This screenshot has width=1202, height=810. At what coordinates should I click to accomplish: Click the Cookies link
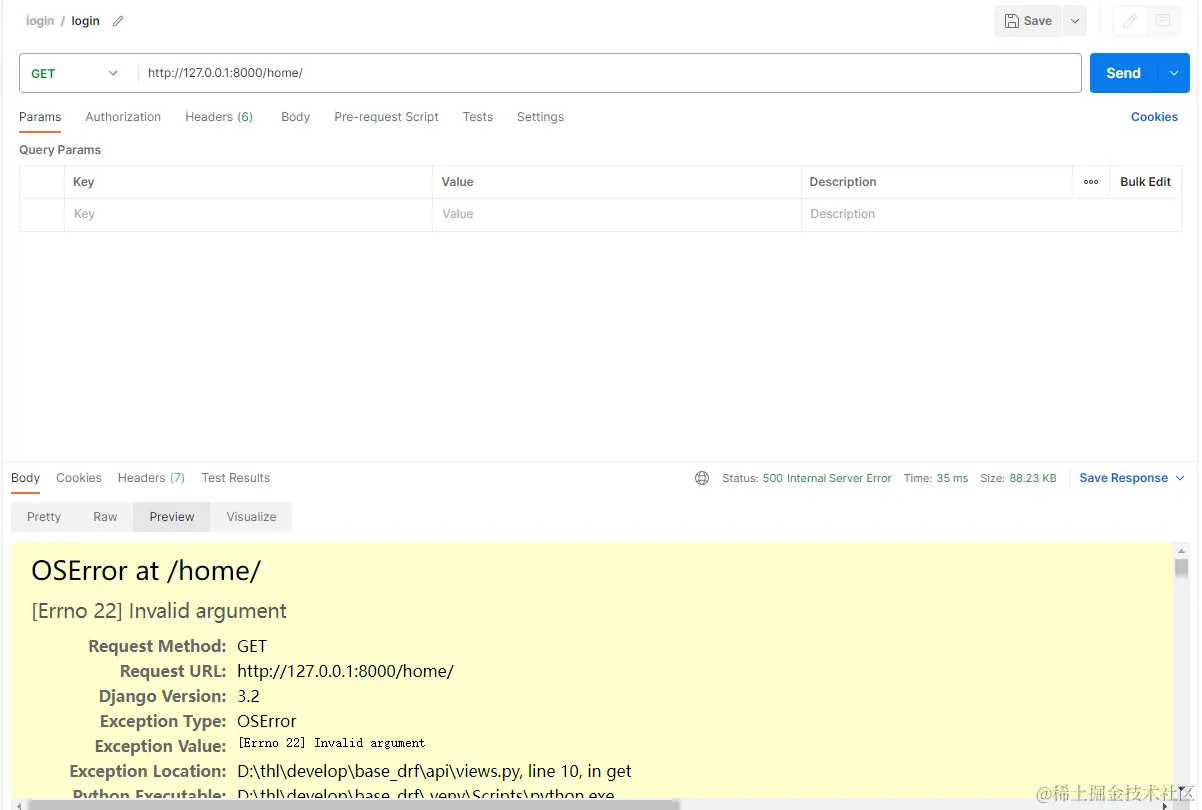click(1154, 117)
